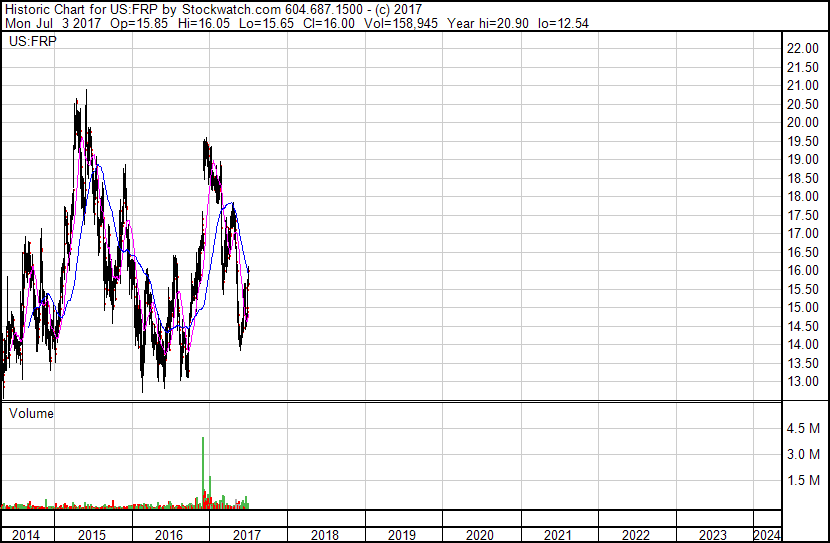Screen dimensions: 830x543
Task: Click the Cl=16.00 close value
Action: (329, 23)
